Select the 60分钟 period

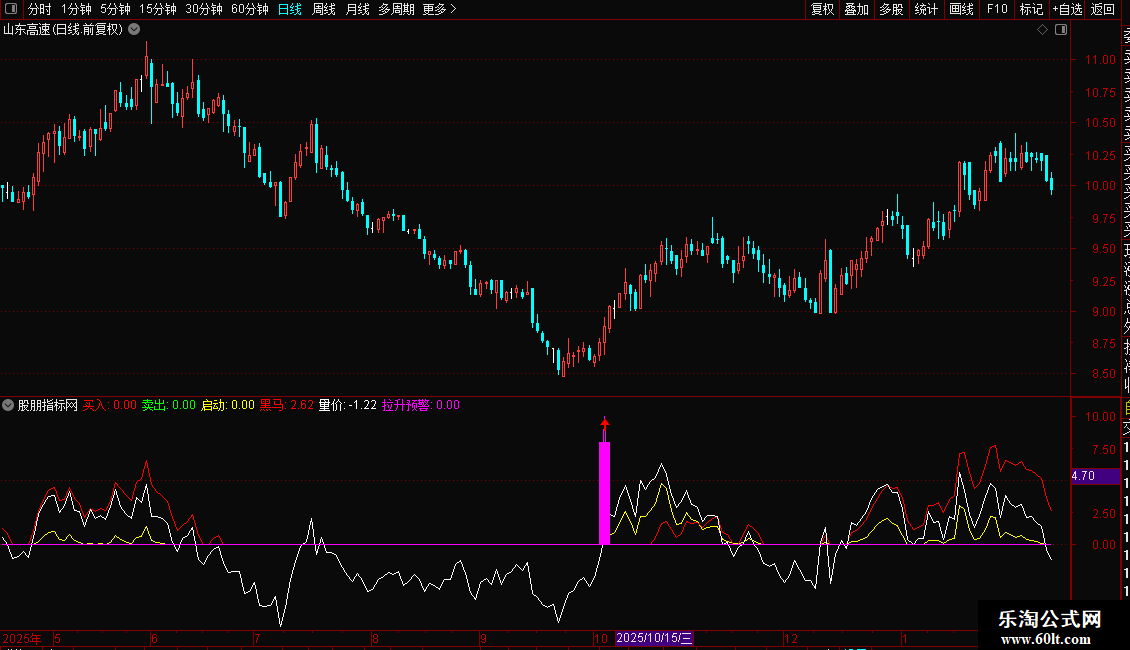coord(249,9)
